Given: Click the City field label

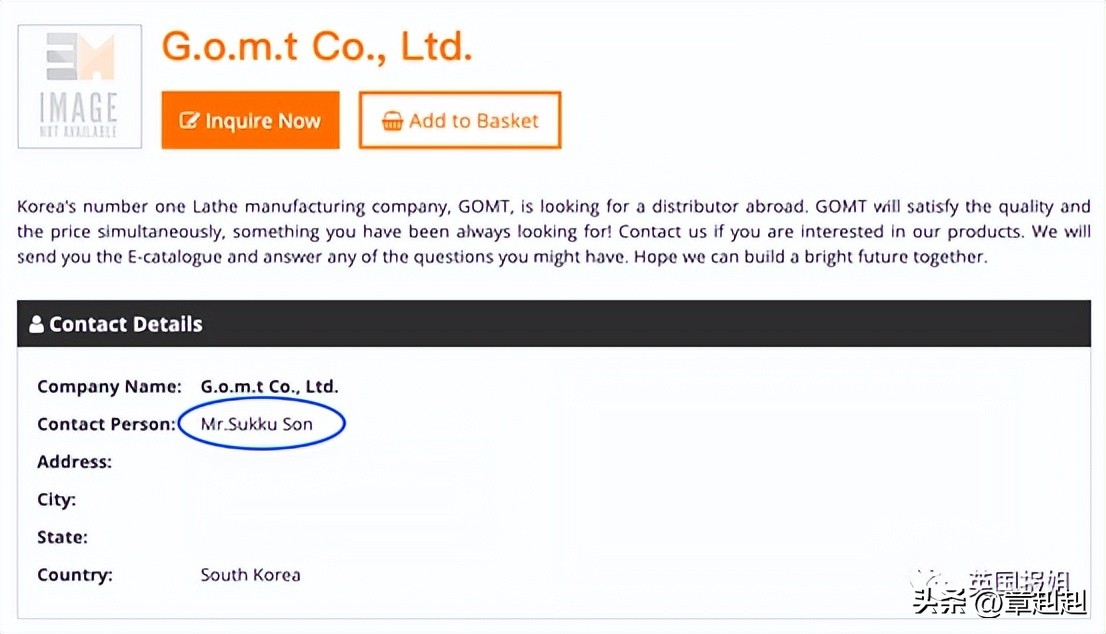Looking at the screenshot, I should pos(56,499).
